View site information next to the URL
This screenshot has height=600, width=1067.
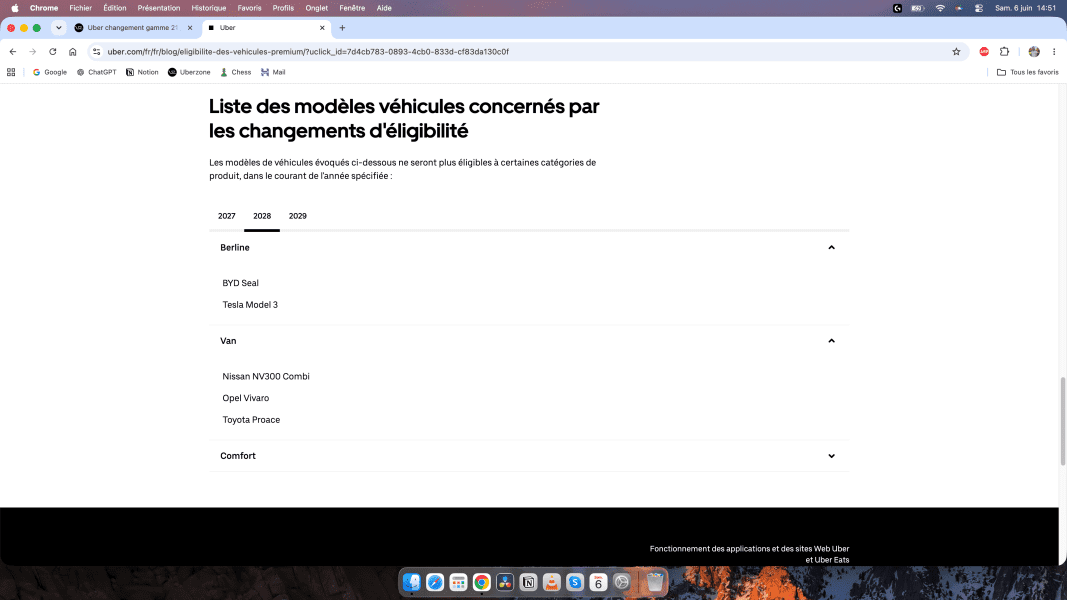(x=97, y=52)
